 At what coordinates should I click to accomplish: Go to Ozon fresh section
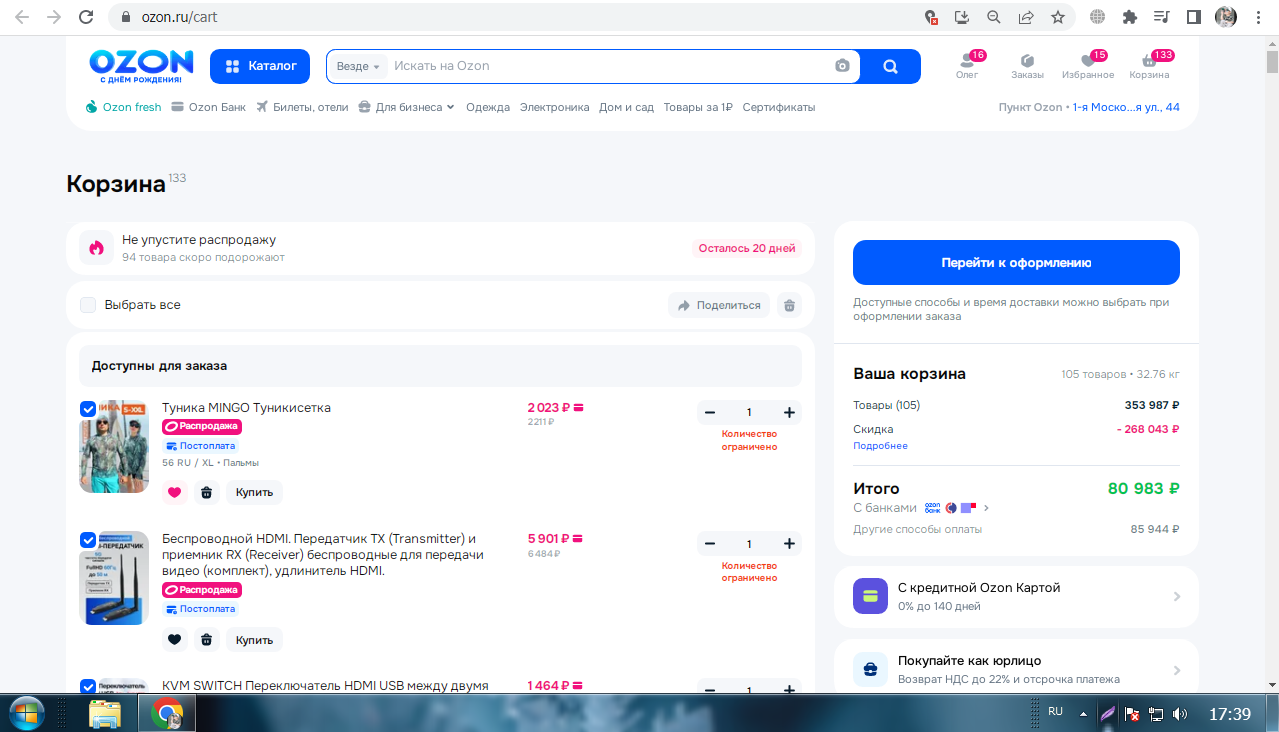pyautogui.click(x=124, y=107)
